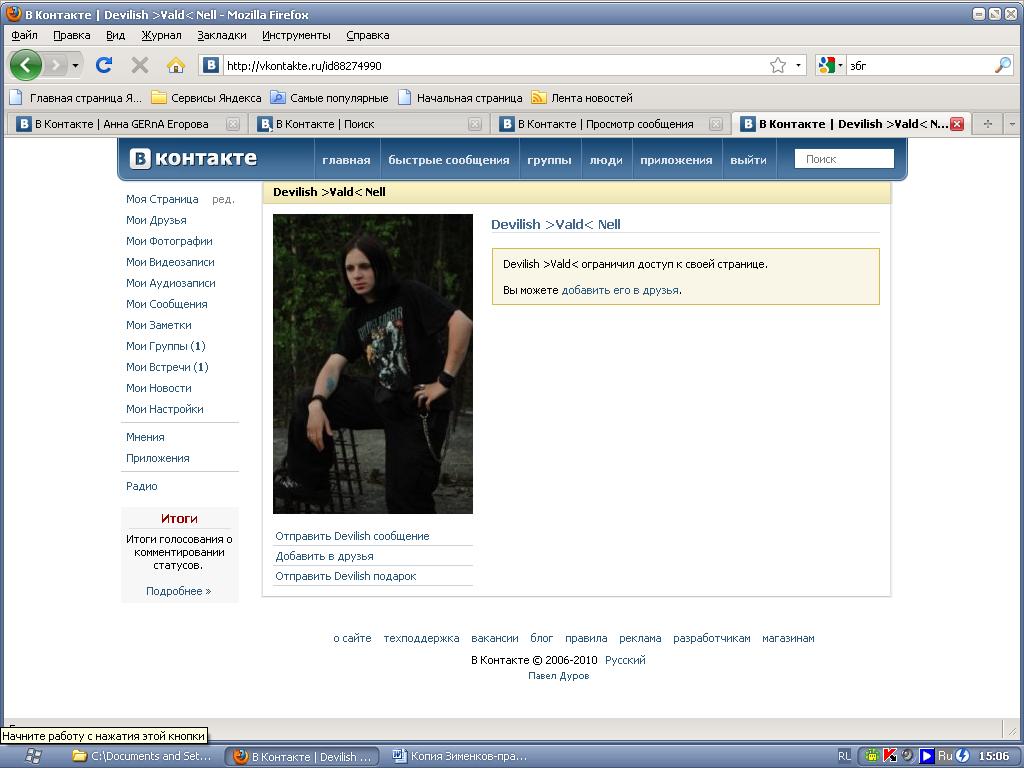The width and height of the screenshot is (1024, 769).
Task: Click the browser search box containing збг
Action: [x=921, y=65]
